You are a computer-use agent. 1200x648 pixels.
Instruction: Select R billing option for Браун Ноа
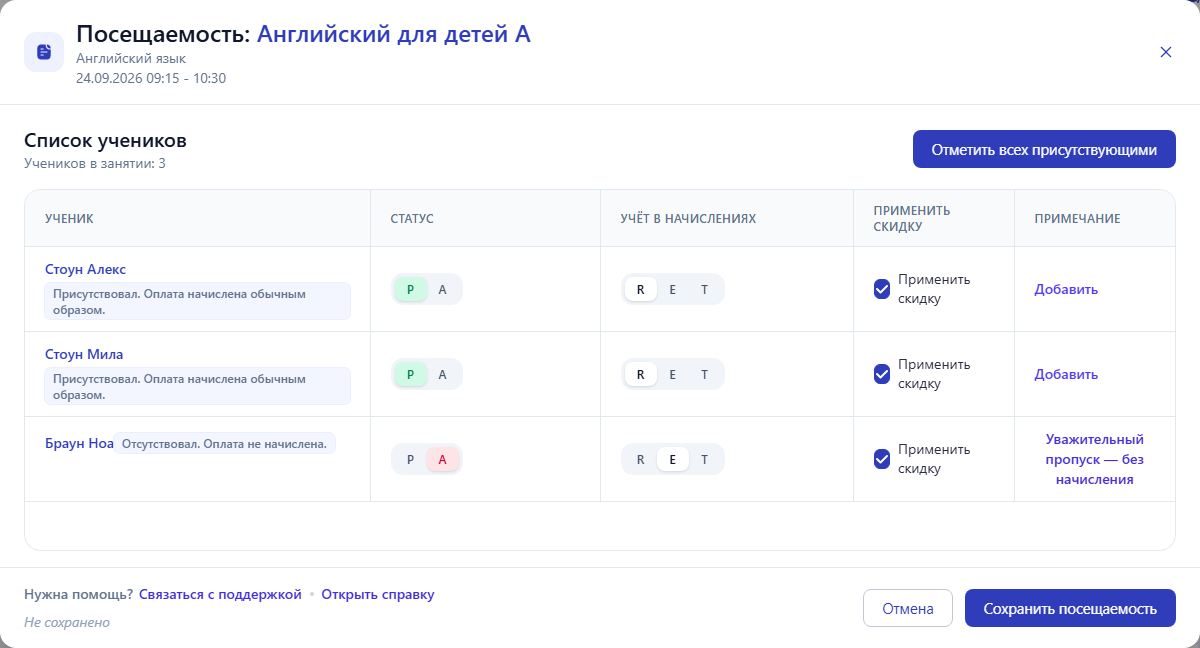click(640, 459)
